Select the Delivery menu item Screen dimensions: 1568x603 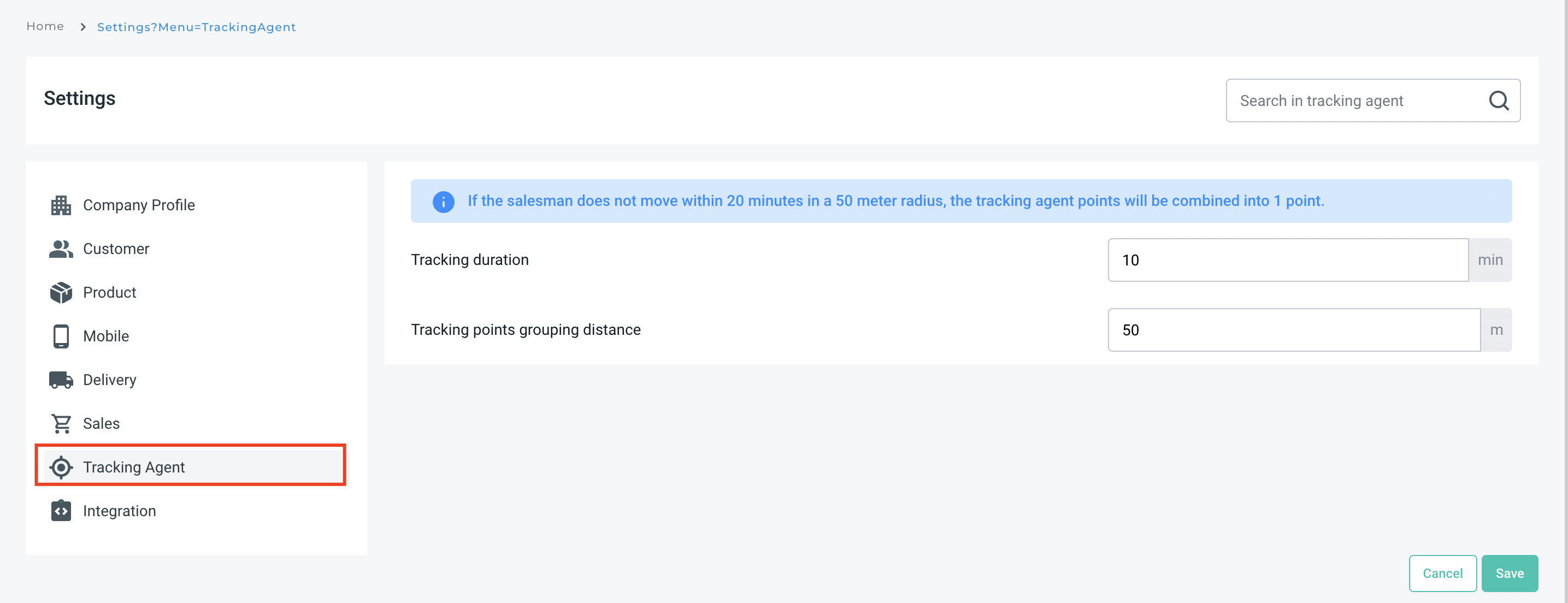(x=110, y=380)
